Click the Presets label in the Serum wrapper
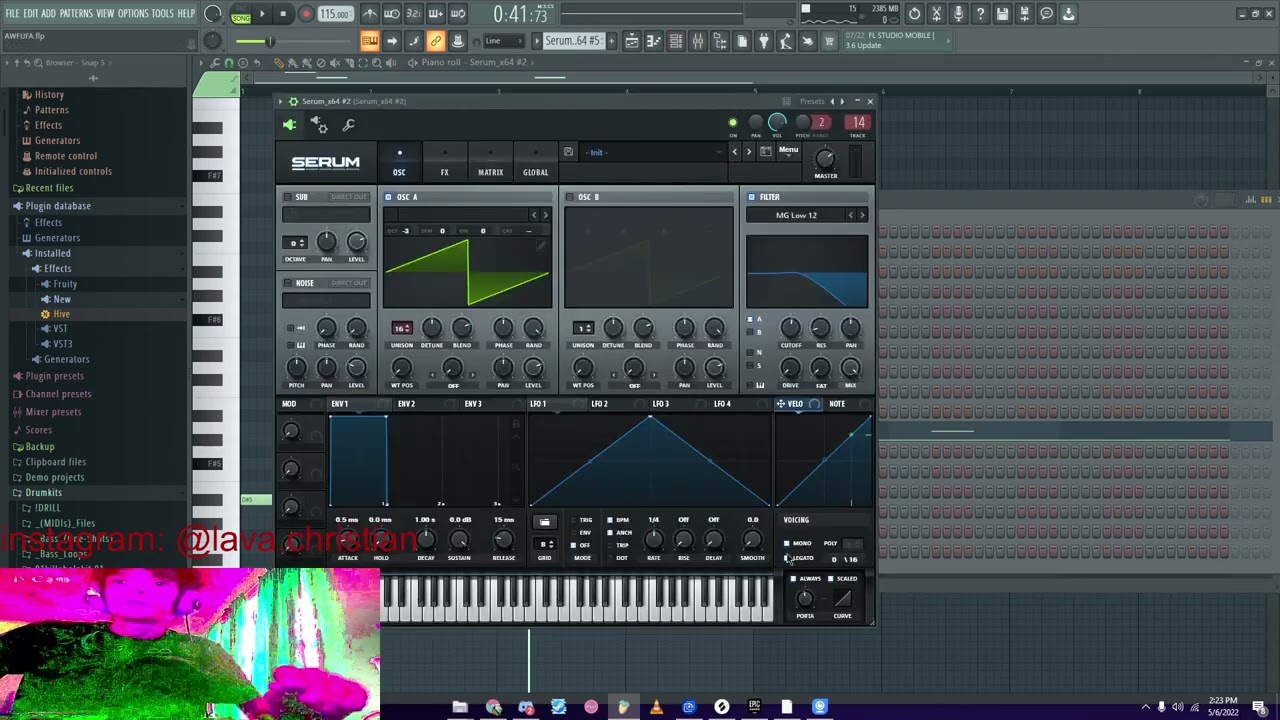This screenshot has width=1280, height=720. (x=812, y=101)
